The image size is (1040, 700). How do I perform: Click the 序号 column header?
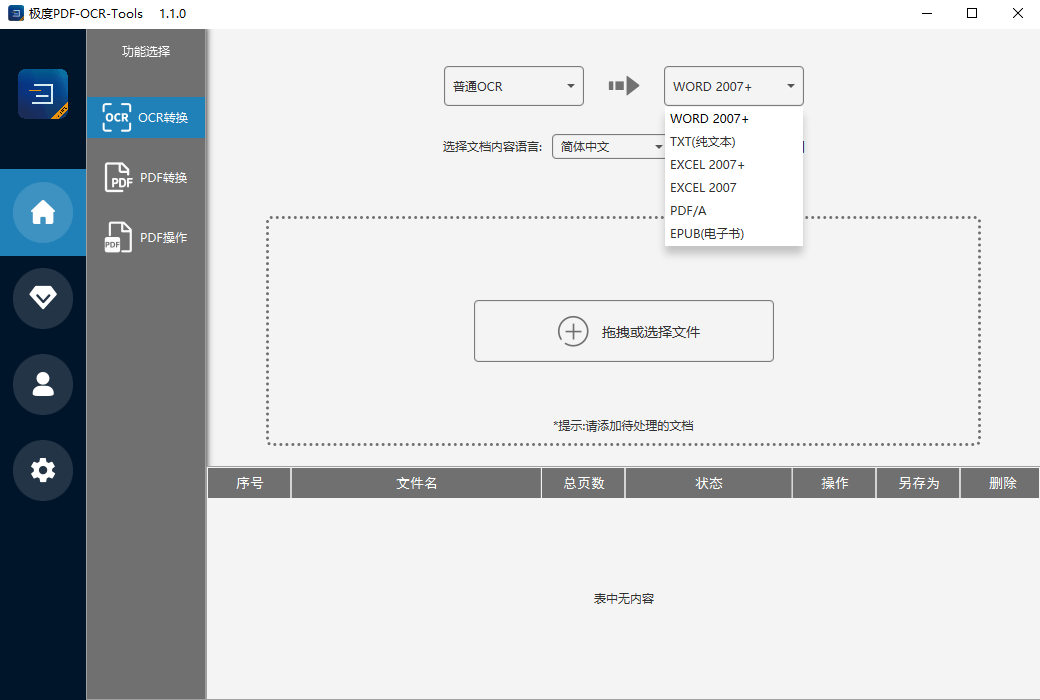pyautogui.click(x=249, y=483)
